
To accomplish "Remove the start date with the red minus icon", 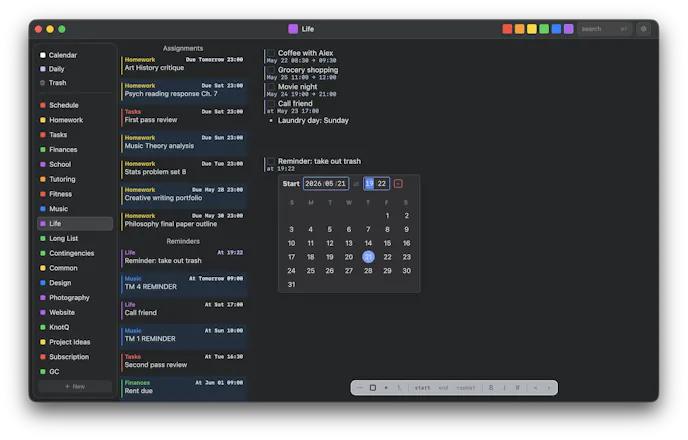I will point(398,183).
